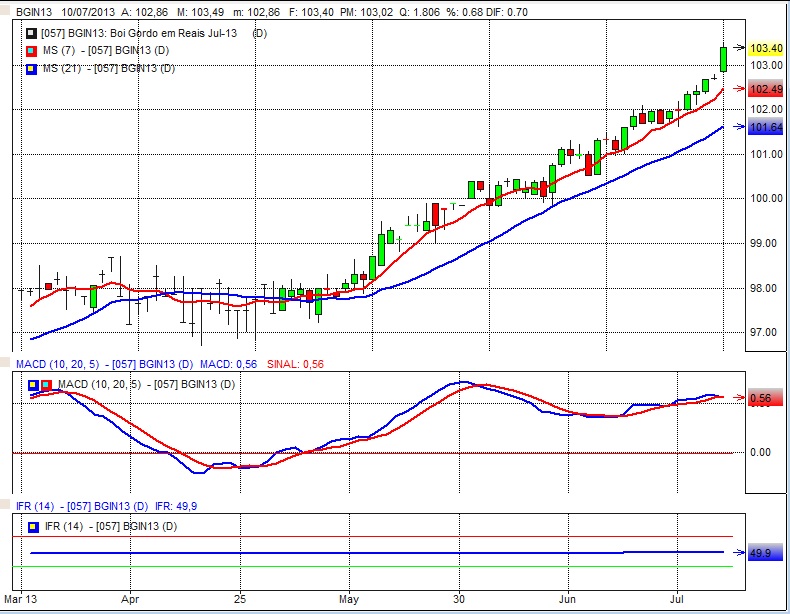Click the red MS (7) legend icon
The width and height of the screenshot is (790, 614).
[31, 51]
